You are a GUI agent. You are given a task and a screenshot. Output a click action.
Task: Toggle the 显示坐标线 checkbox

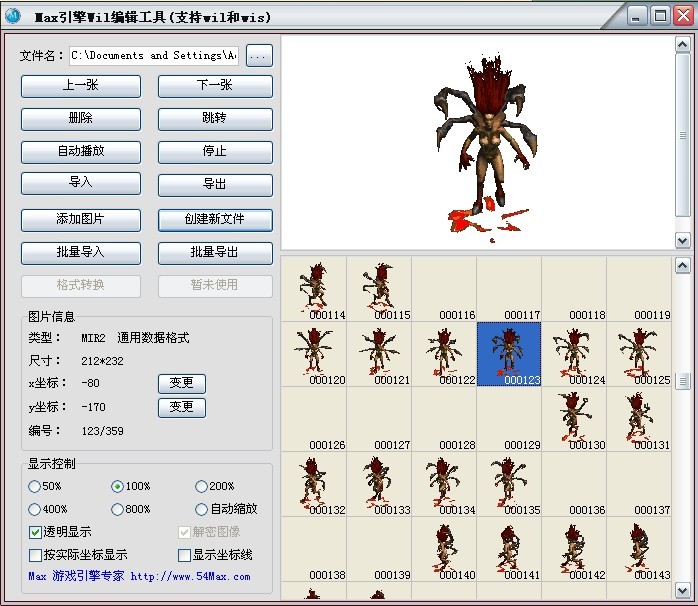(x=184, y=555)
